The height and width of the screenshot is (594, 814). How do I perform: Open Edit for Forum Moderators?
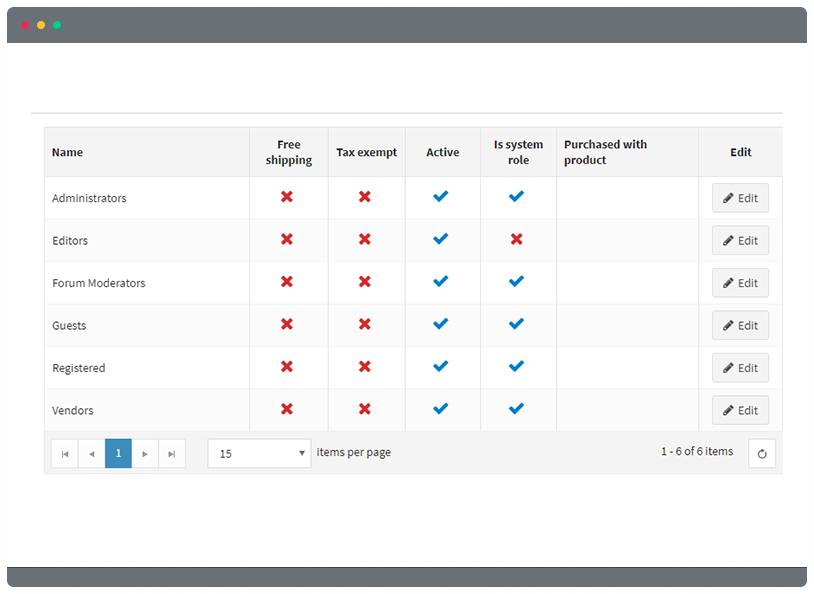(x=740, y=283)
